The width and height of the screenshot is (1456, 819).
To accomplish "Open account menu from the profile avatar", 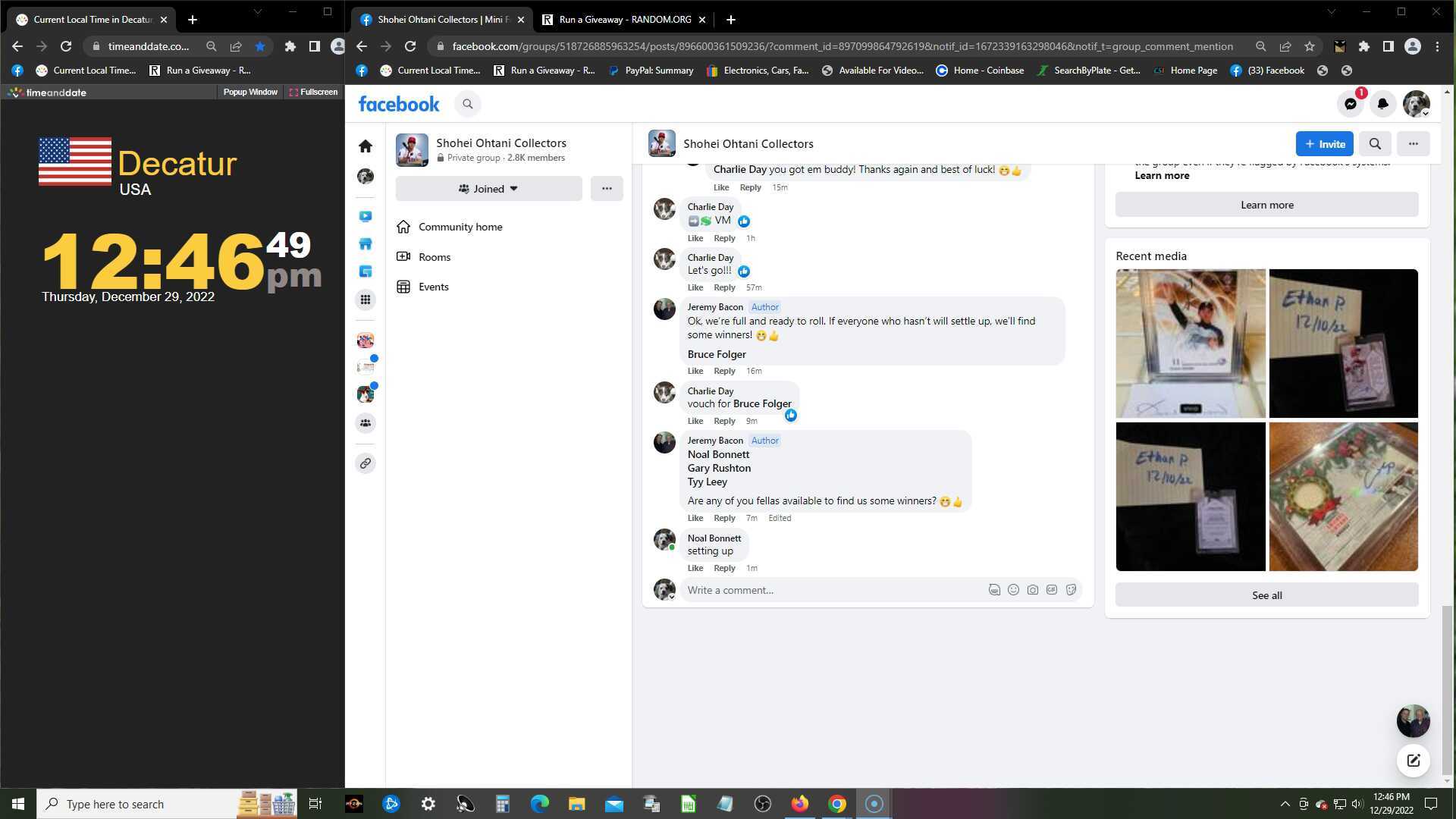I will pos(1415,104).
